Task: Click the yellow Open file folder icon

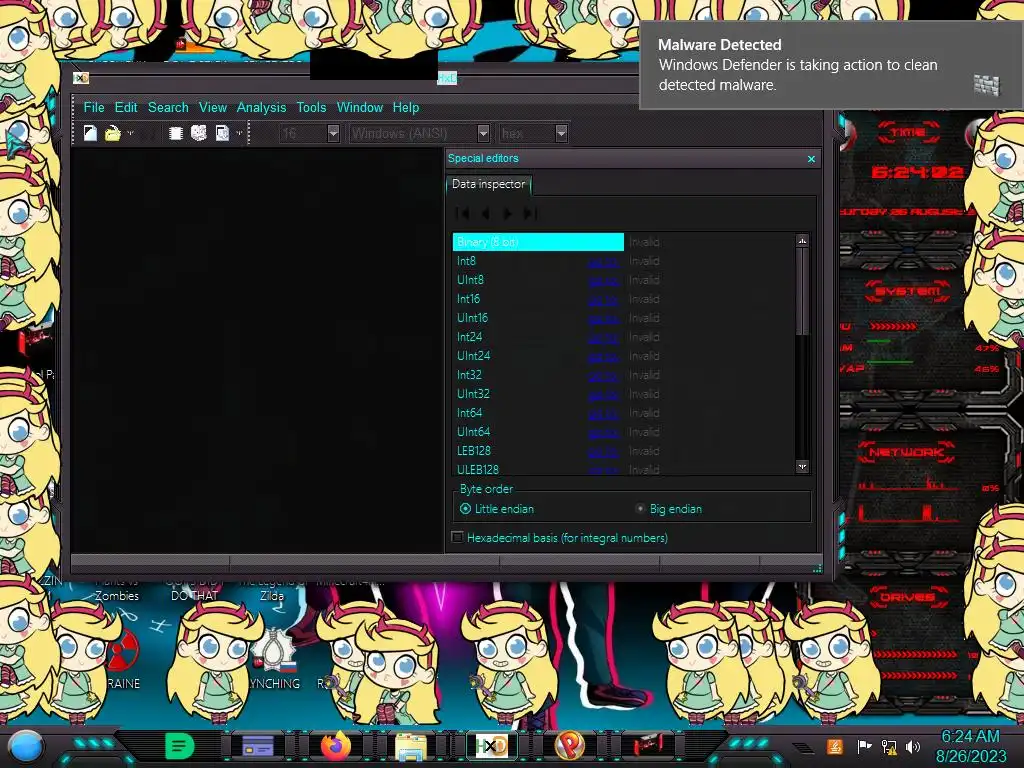Action: click(x=112, y=133)
